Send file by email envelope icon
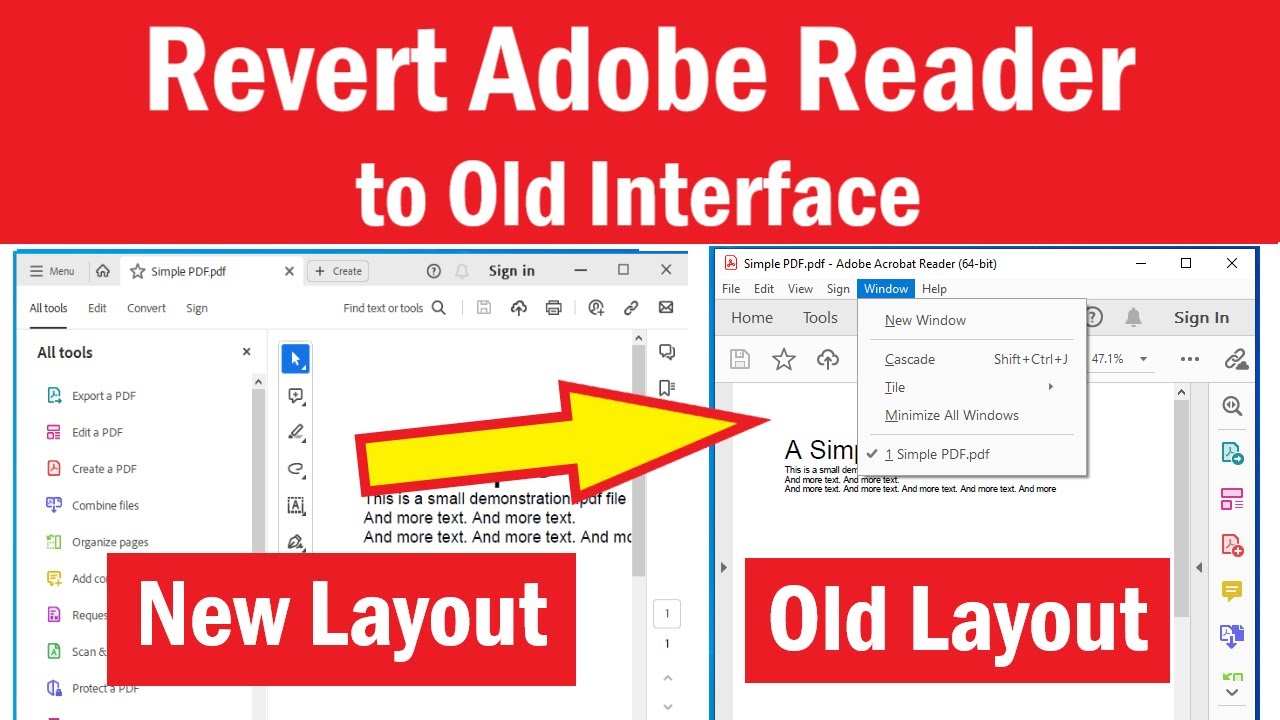The width and height of the screenshot is (1280, 720). pyautogui.click(x=666, y=308)
